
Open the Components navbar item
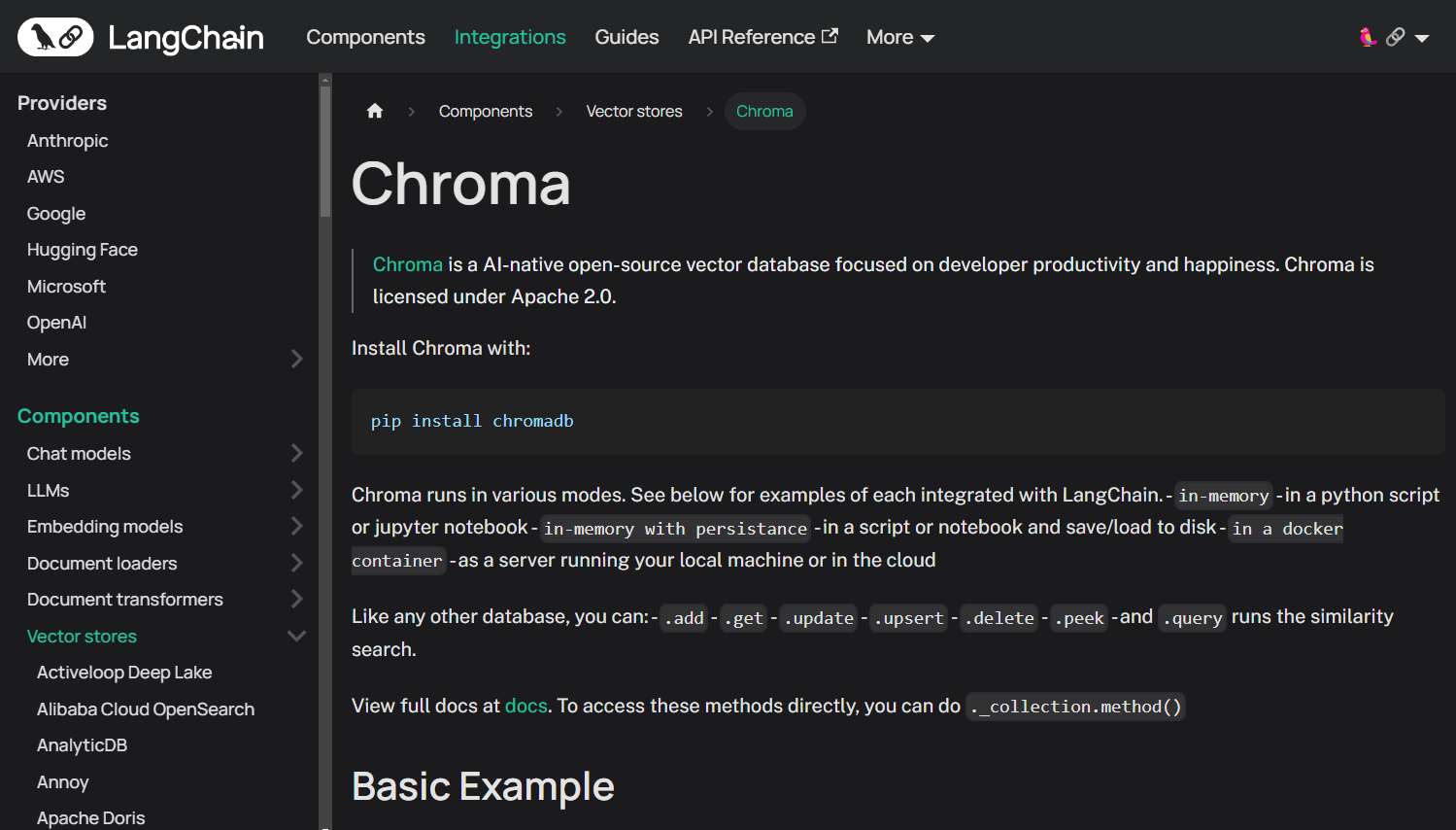click(x=365, y=37)
